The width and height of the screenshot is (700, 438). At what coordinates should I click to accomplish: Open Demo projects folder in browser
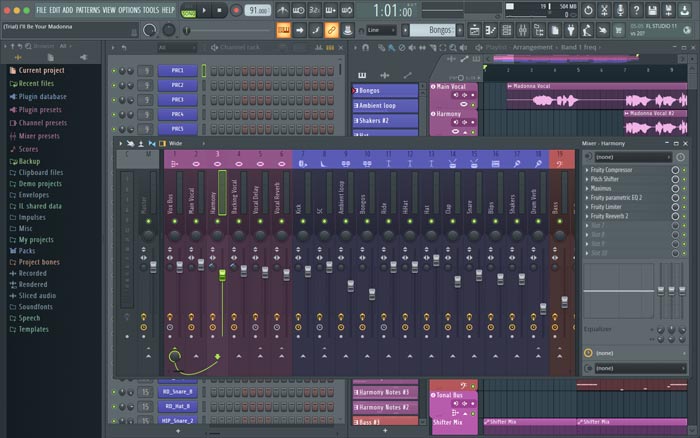(36, 184)
